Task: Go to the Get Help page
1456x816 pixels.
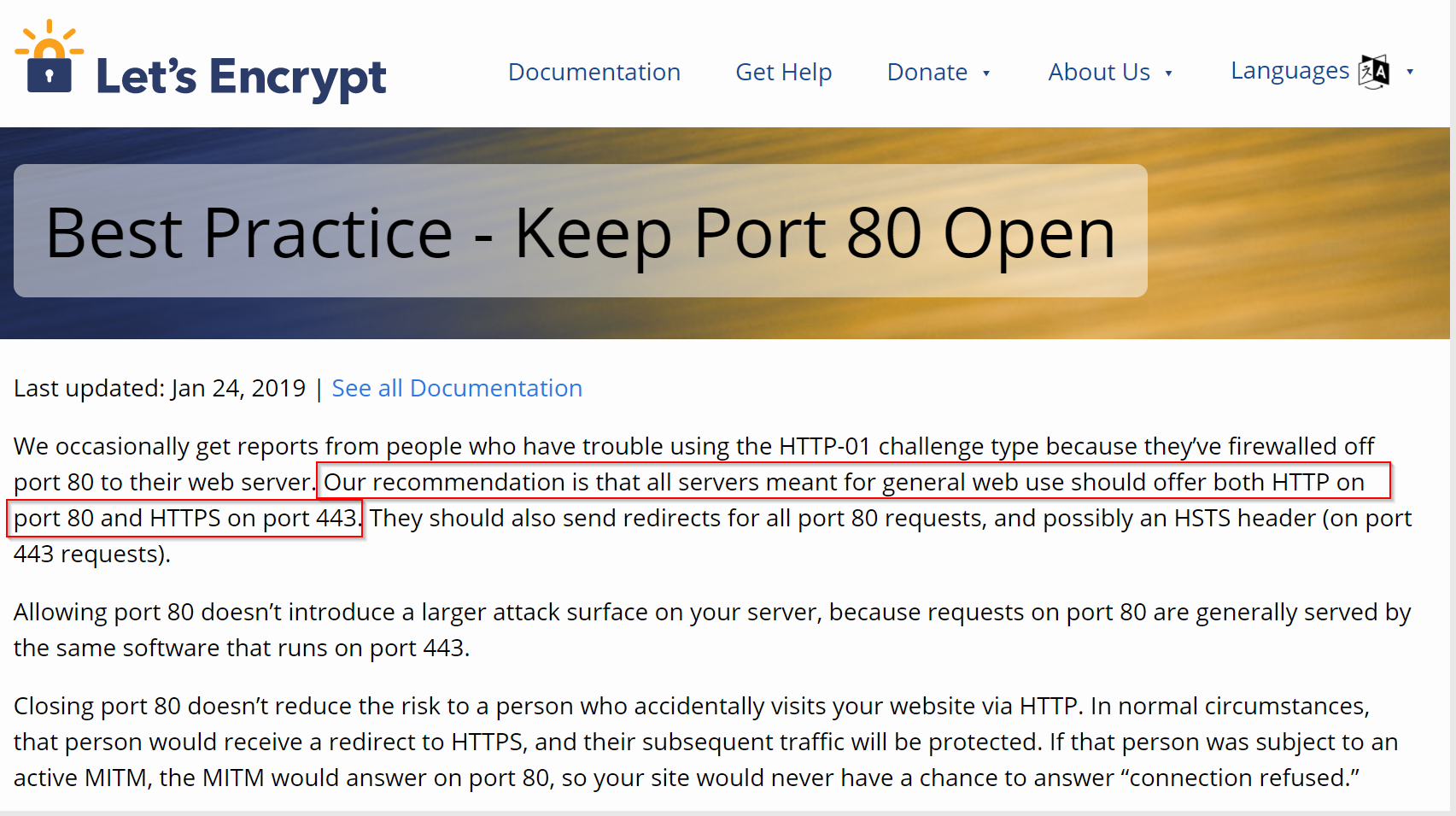Action: (783, 73)
